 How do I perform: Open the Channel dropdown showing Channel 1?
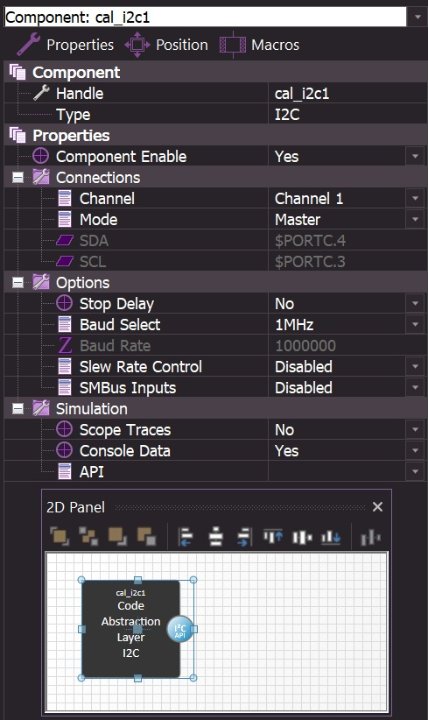tap(415, 198)
